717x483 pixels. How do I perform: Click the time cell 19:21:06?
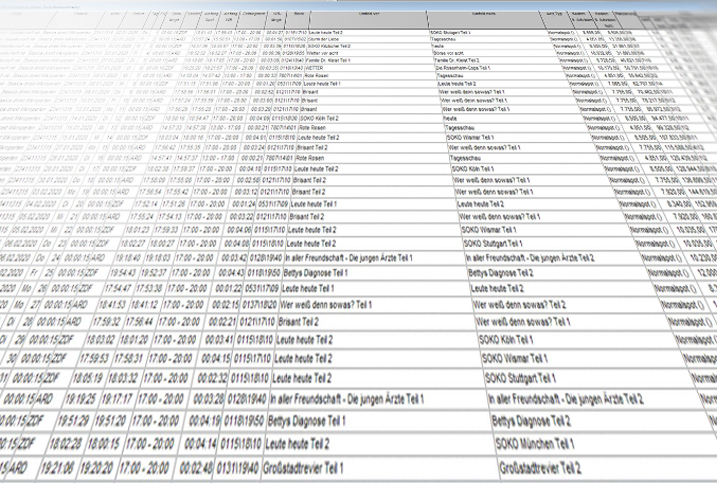click(57, 468)
